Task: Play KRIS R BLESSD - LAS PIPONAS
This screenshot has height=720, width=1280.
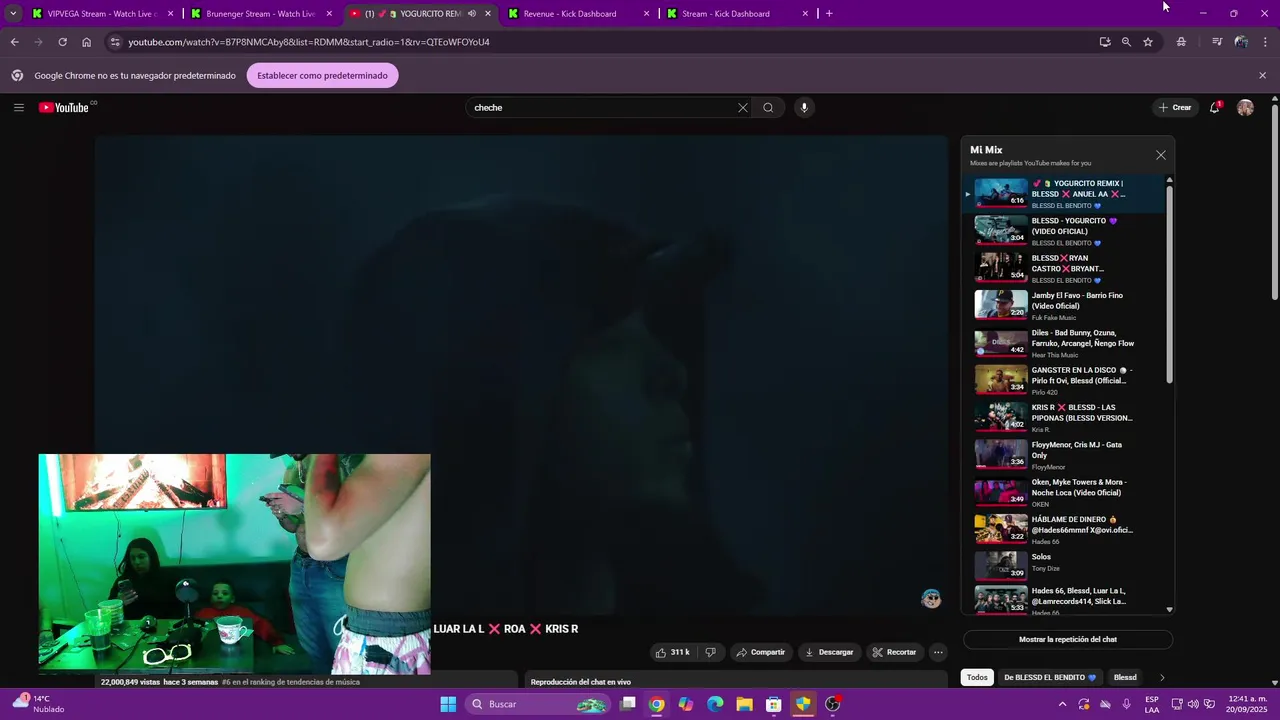Action: [x=1064, y=418]
